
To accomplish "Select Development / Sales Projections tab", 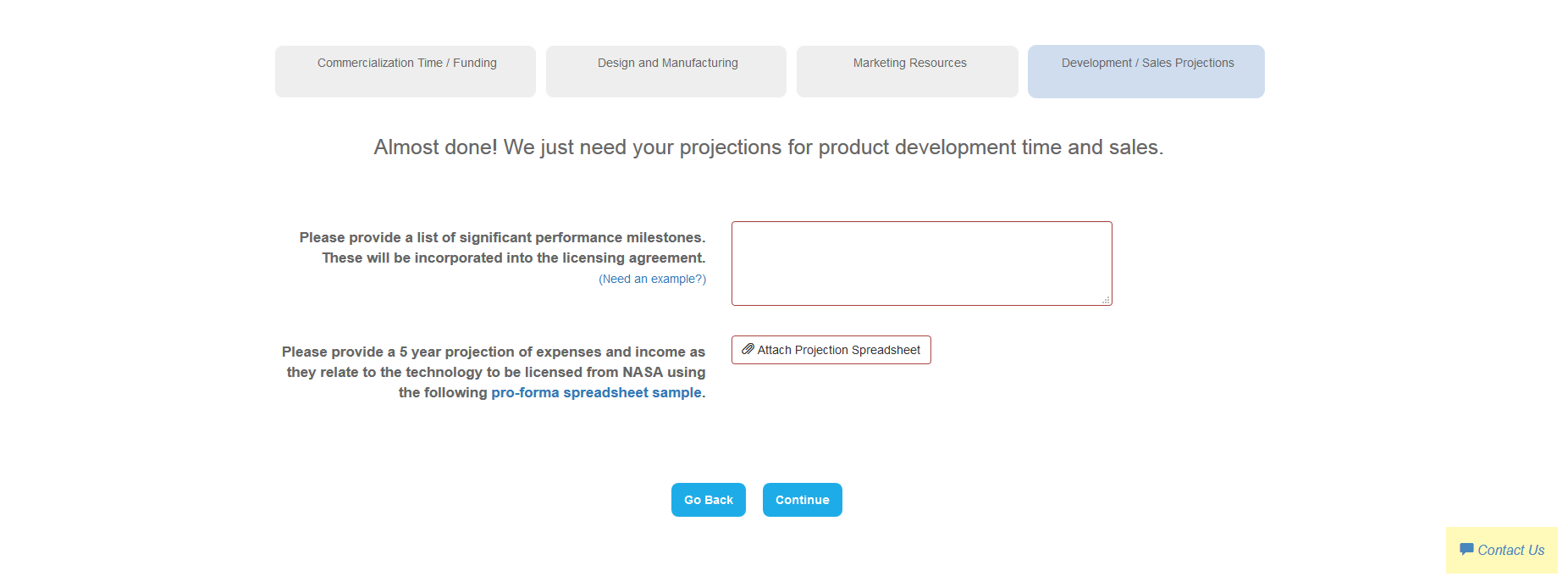I will [1147, 64].
